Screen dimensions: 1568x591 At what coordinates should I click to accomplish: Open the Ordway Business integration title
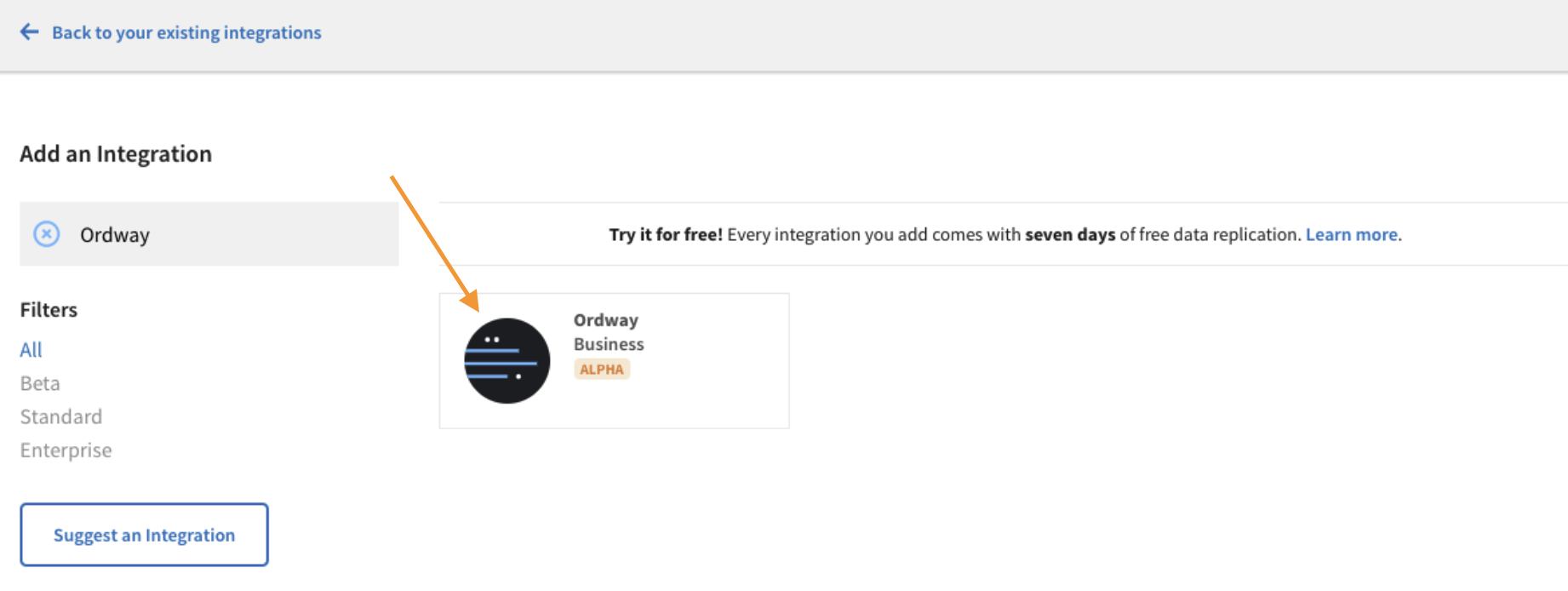point(609,332)
